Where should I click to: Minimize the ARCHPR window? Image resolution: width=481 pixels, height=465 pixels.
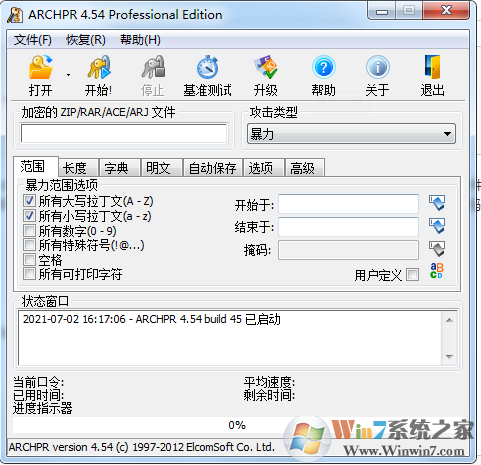pyautogui.click(x=382, y=11)
